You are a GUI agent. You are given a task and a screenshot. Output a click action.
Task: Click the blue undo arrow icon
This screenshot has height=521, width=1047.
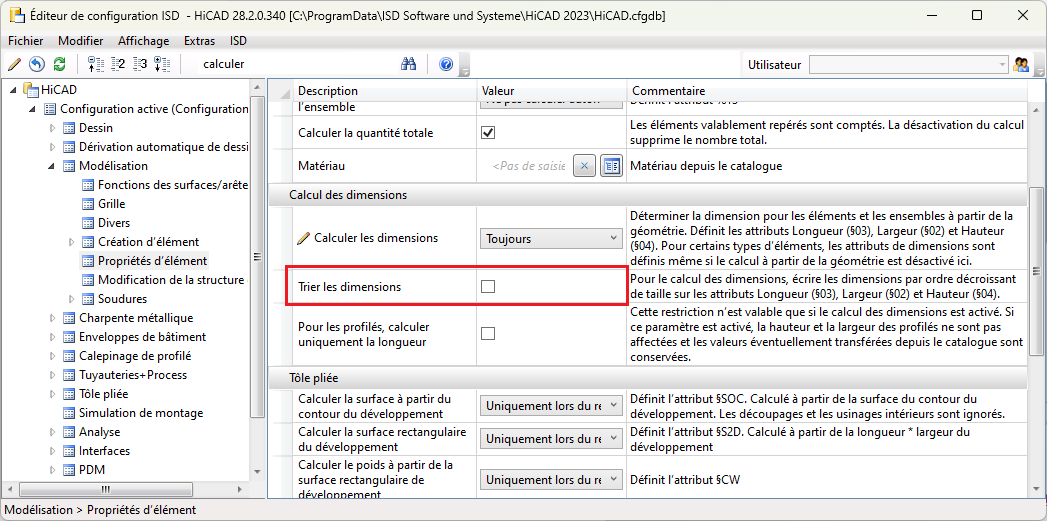click(x=37, y=64)
